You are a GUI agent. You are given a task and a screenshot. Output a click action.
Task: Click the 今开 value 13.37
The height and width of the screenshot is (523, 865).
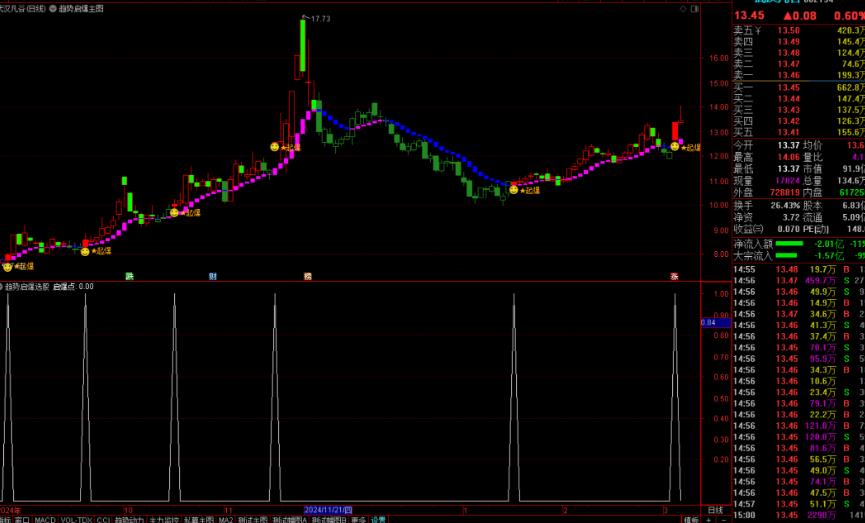788,145
